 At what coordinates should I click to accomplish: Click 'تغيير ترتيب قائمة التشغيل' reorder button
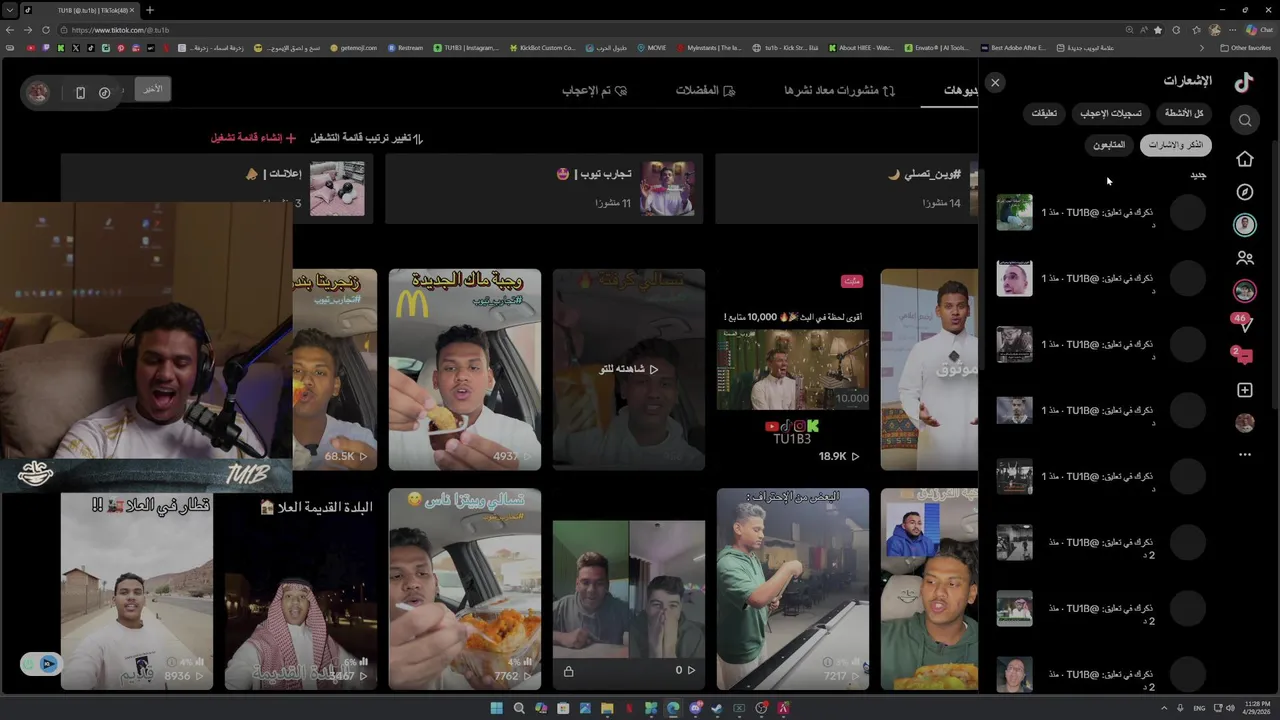366,138
